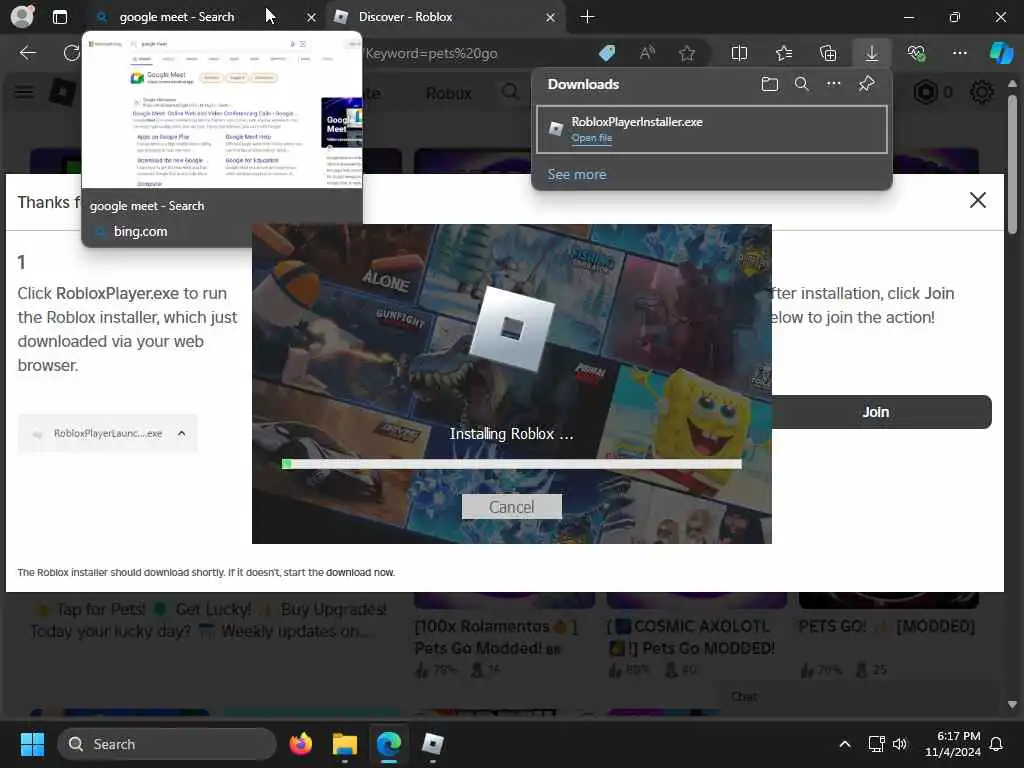Show hidden system tray icons

coord(844,744)
